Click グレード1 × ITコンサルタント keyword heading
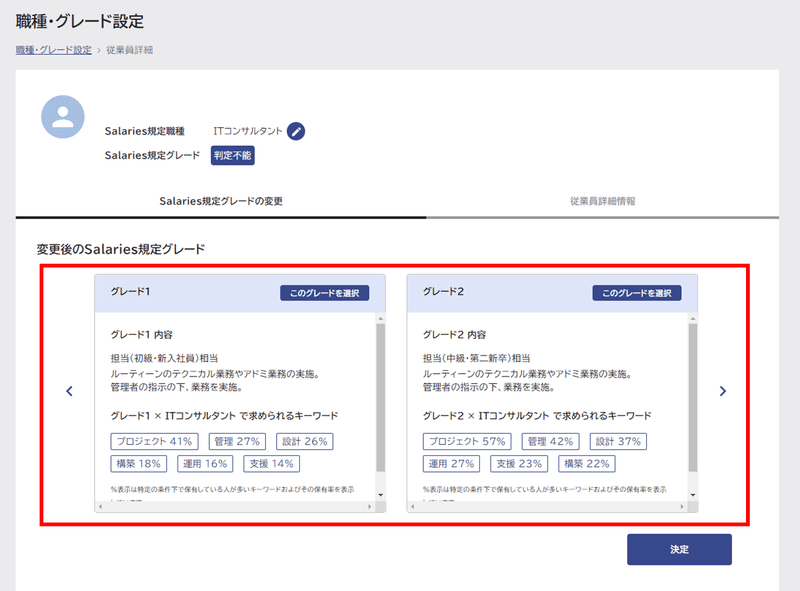Screen dimensions: 800x591 (224, 416)
